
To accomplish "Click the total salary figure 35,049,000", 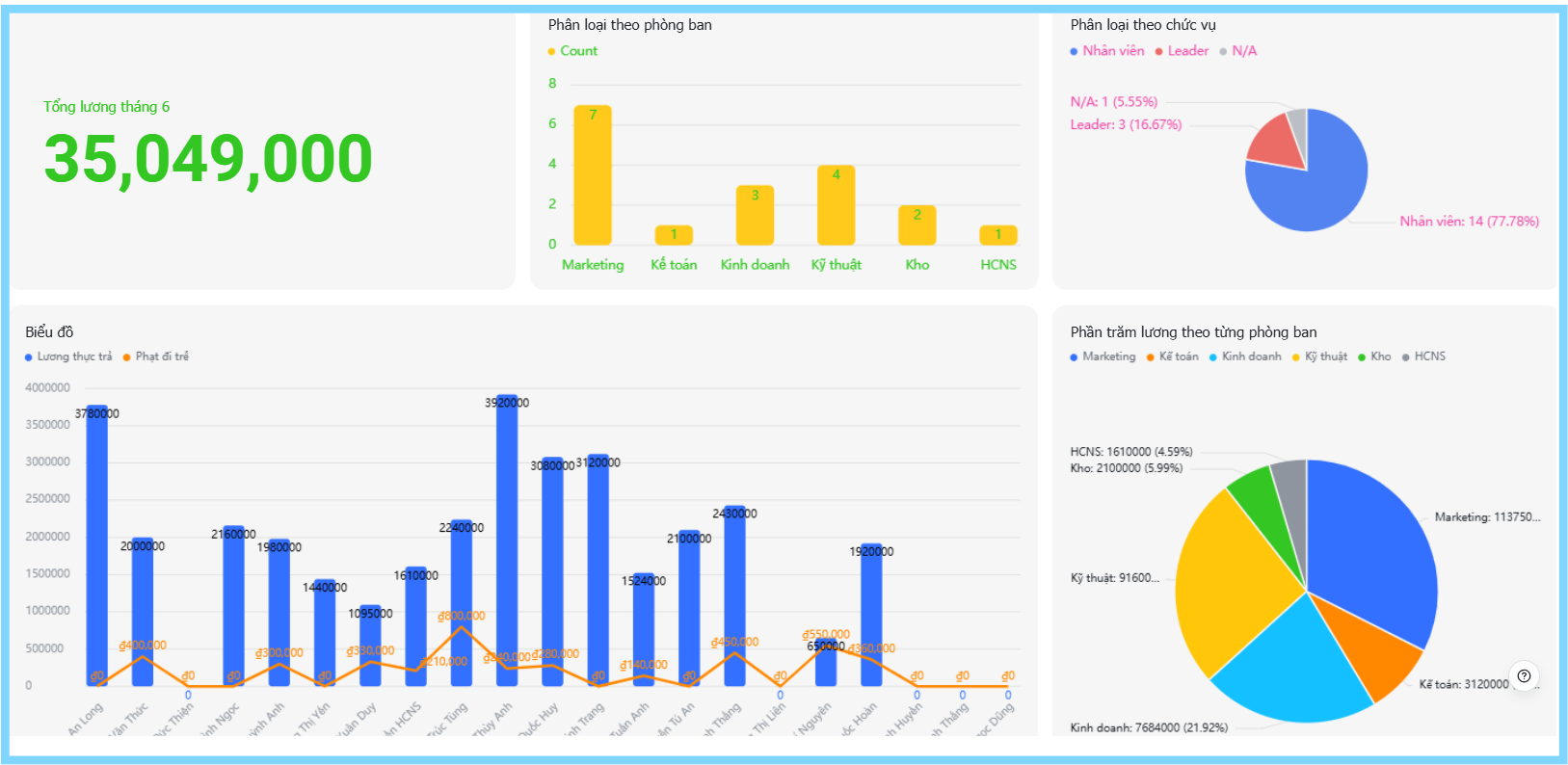I will click(208, 158).
